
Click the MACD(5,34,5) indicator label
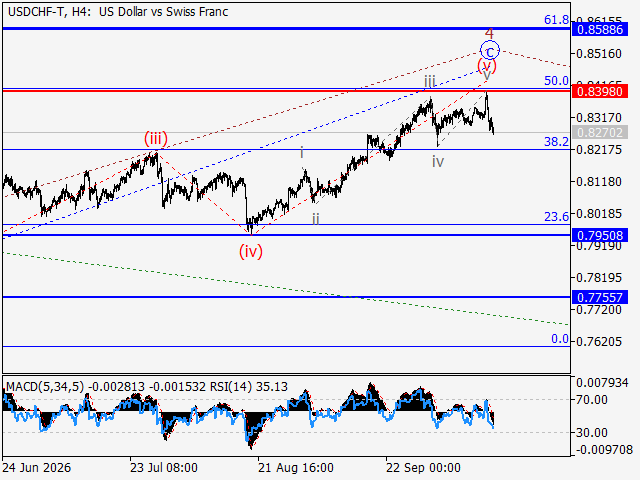(x=45, y=386)
